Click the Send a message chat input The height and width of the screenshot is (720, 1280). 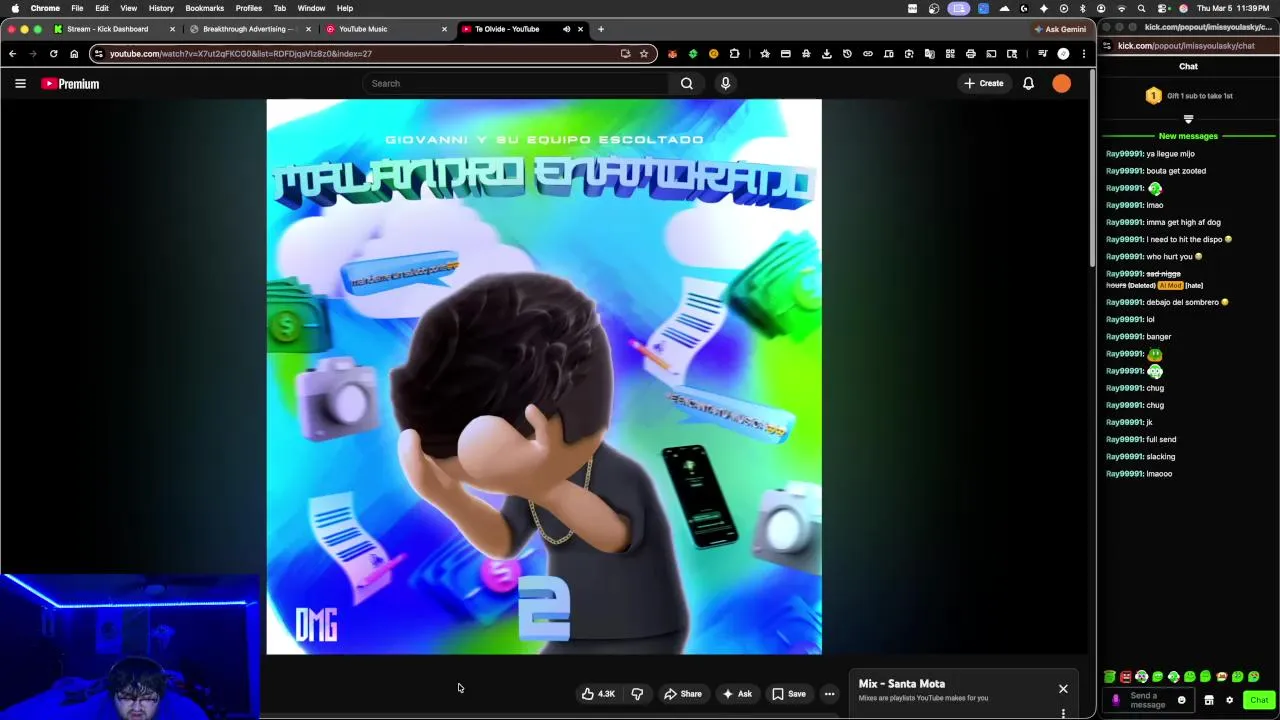[x=1150, y=700]
